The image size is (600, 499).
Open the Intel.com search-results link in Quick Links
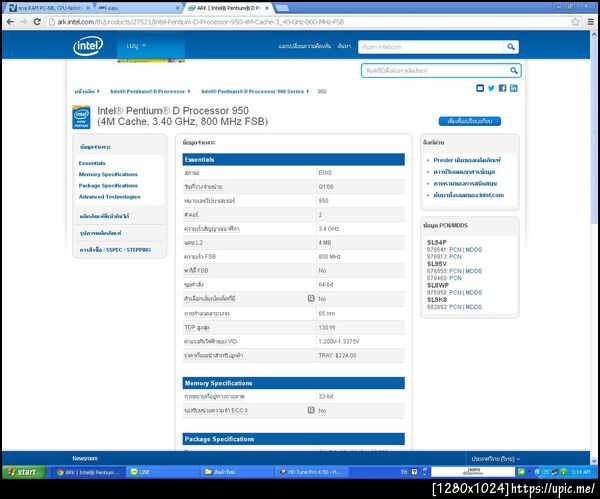click(x=468, y=195)
